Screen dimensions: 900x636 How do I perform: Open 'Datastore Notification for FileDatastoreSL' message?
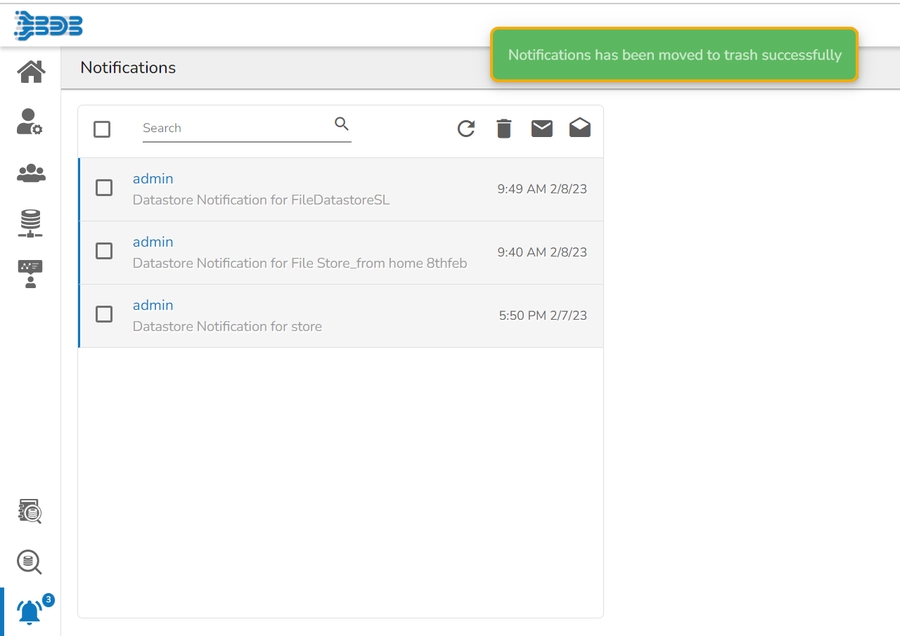261,200
